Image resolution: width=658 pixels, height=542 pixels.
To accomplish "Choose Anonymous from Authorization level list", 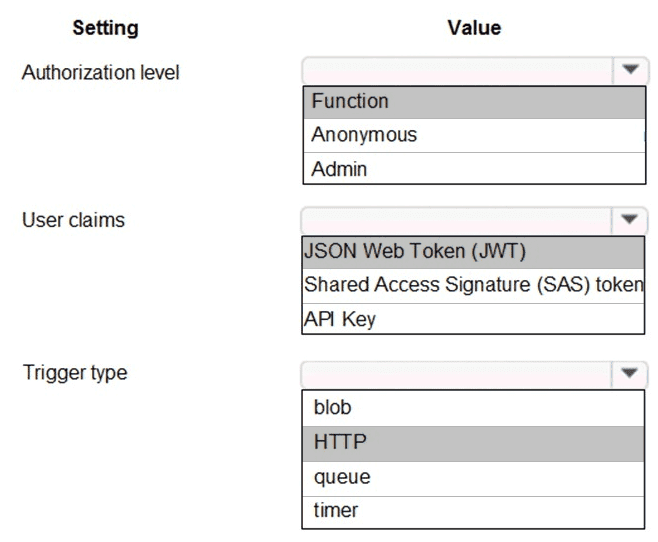I will pos(474,135).
